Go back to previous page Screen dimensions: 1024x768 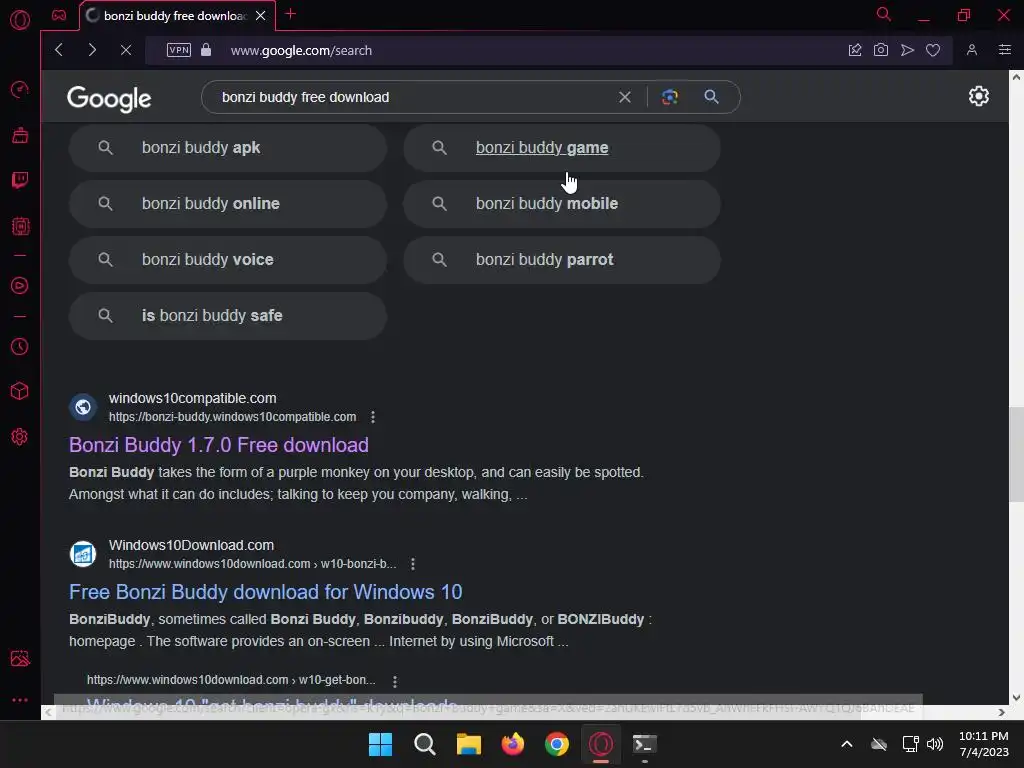pos(59,50)
